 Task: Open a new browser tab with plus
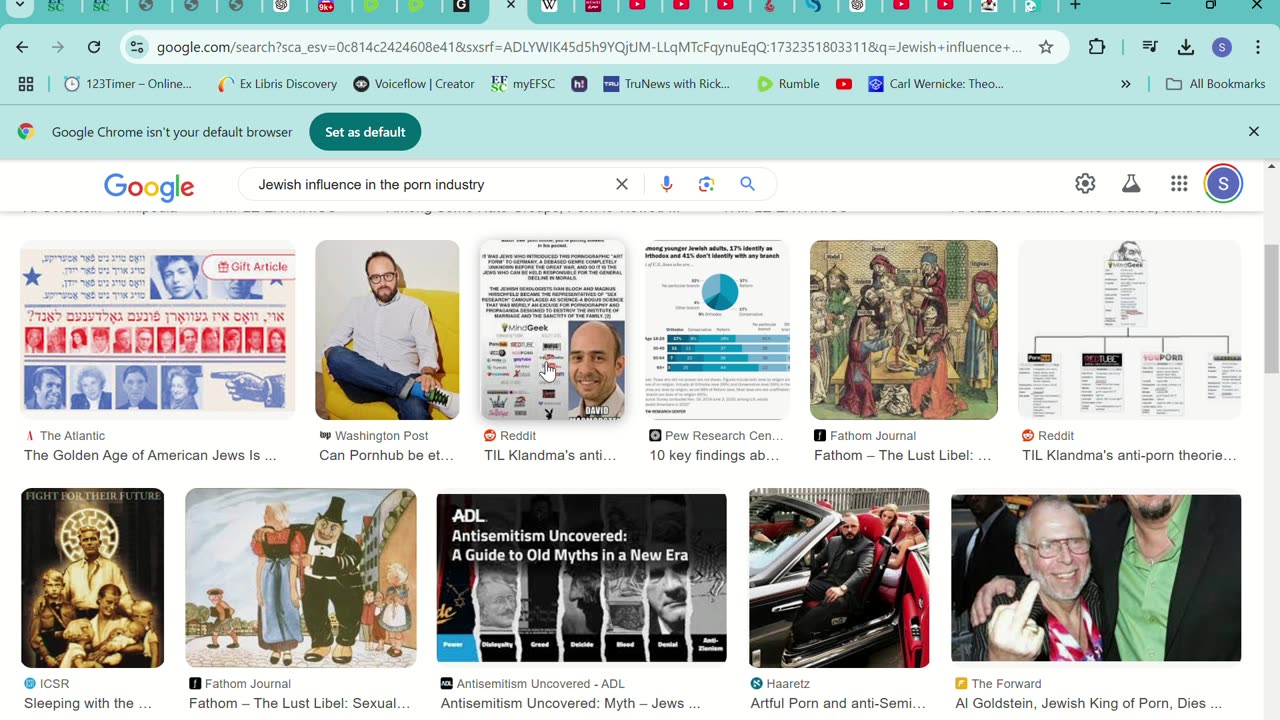pos(1075,6)
